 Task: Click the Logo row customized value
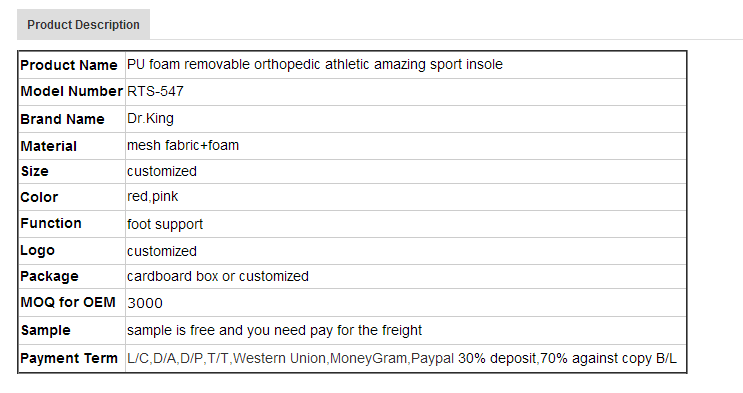coord(162,251)
